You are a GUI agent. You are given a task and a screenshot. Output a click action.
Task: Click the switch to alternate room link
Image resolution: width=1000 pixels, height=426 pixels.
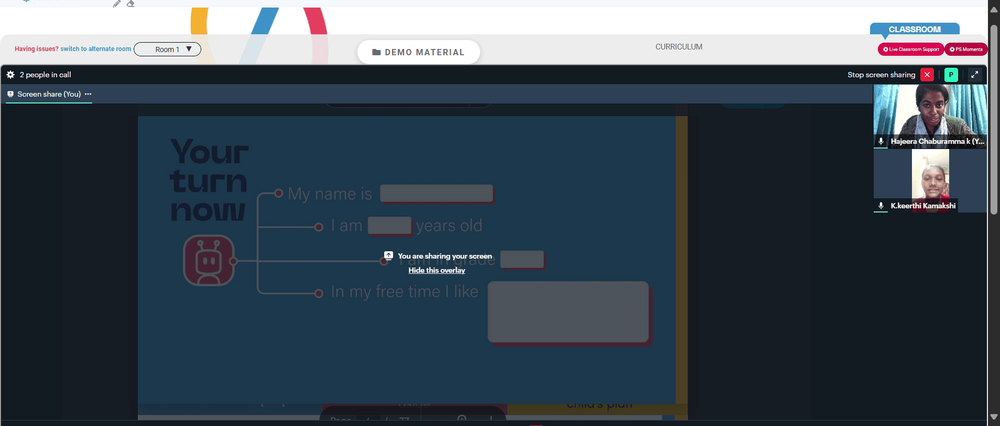pyautogui.click(x=96, y=49)
